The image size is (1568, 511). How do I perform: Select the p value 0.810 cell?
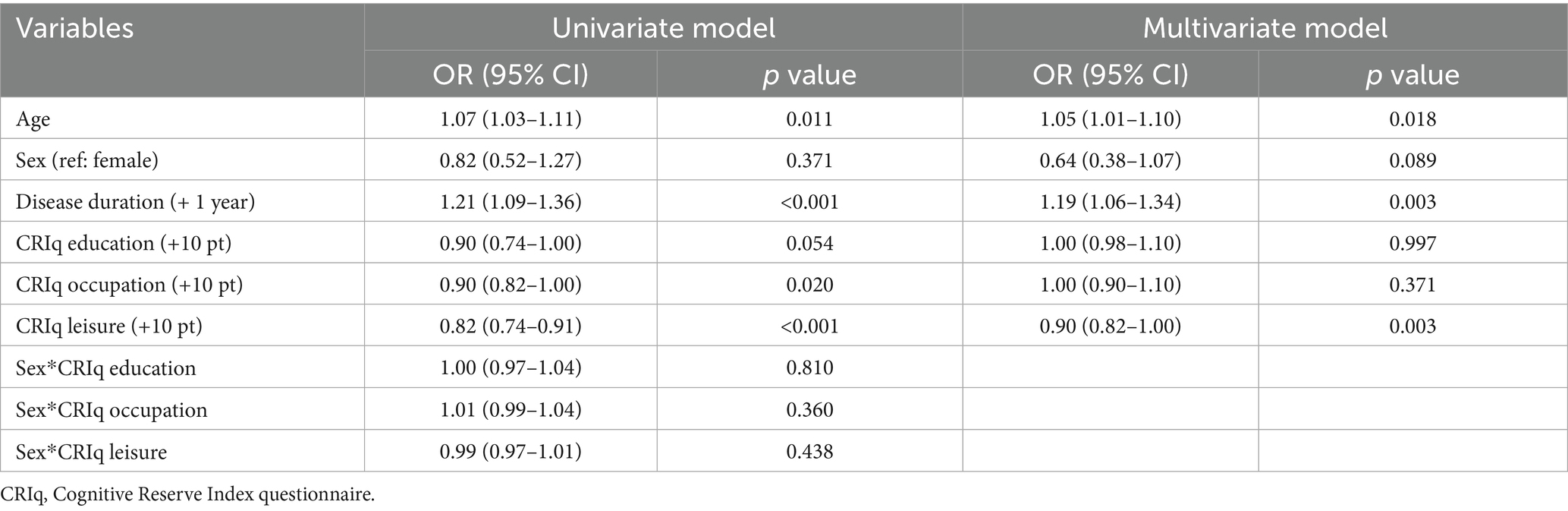809,368
